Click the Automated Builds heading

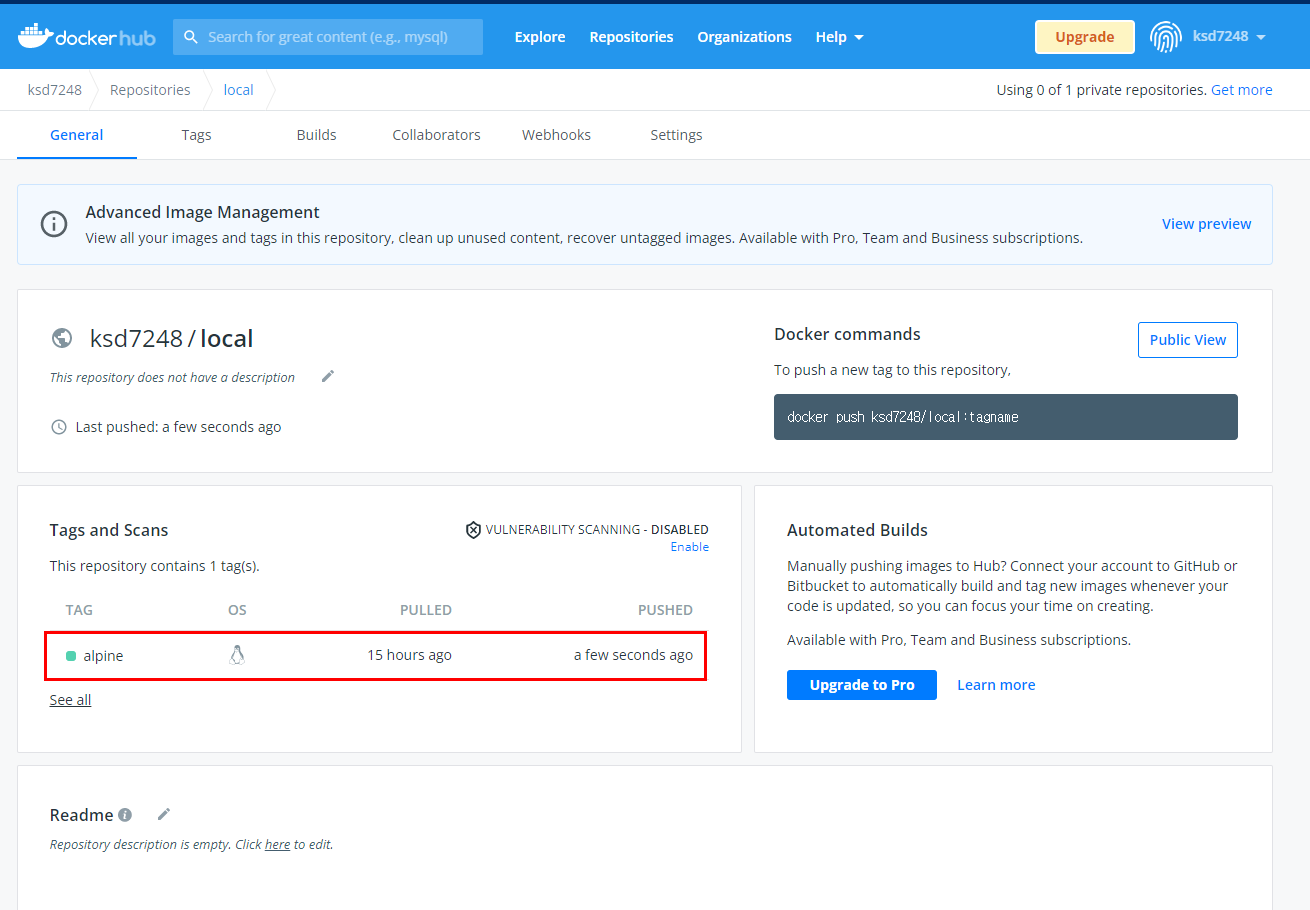click(x=857, y=530)
